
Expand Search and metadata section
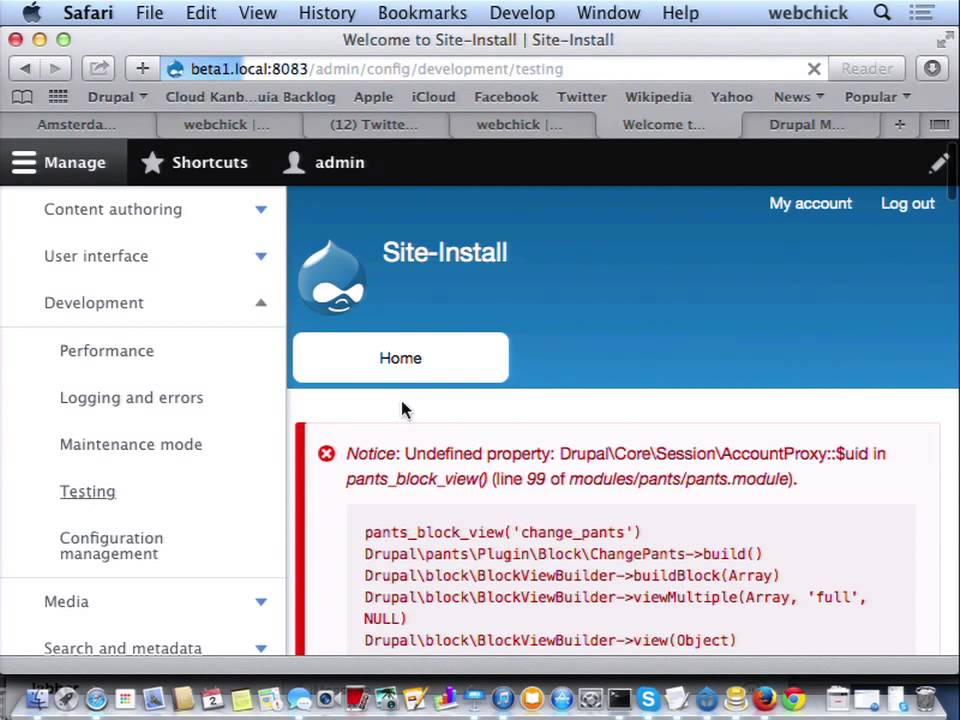coord(261,648)
